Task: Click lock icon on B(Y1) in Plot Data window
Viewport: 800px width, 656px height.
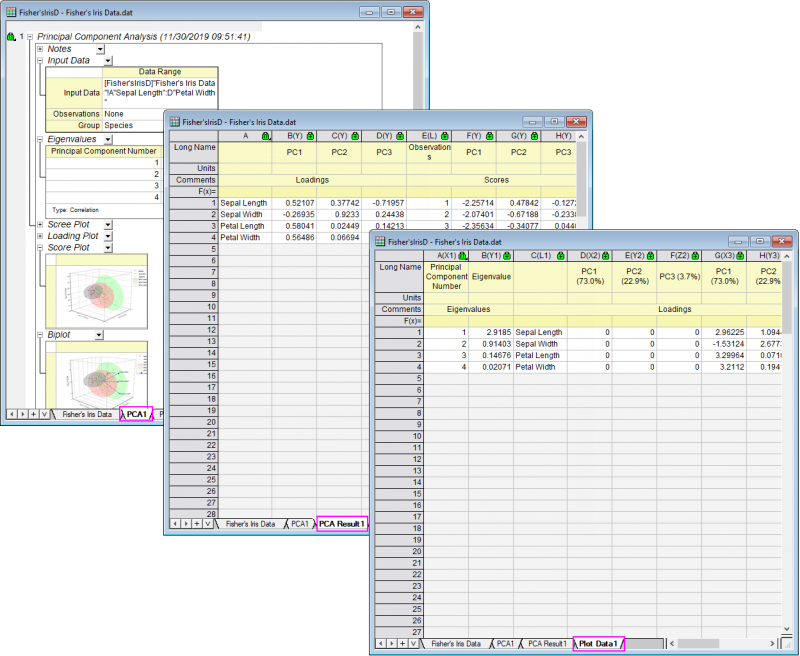Action: (x=507, y=256)
